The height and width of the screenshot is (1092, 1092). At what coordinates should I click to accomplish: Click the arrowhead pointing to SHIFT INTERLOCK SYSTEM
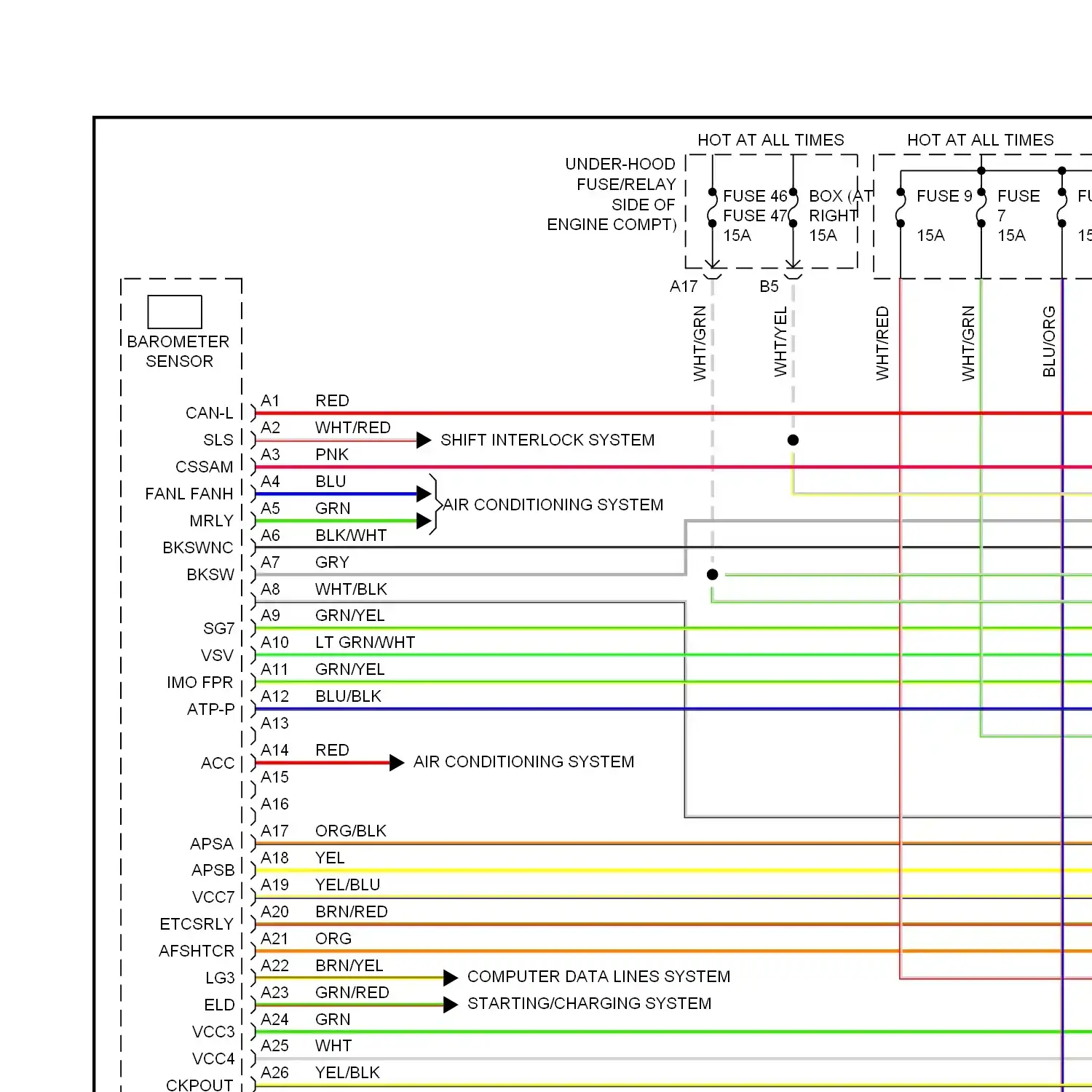[424, 440]
